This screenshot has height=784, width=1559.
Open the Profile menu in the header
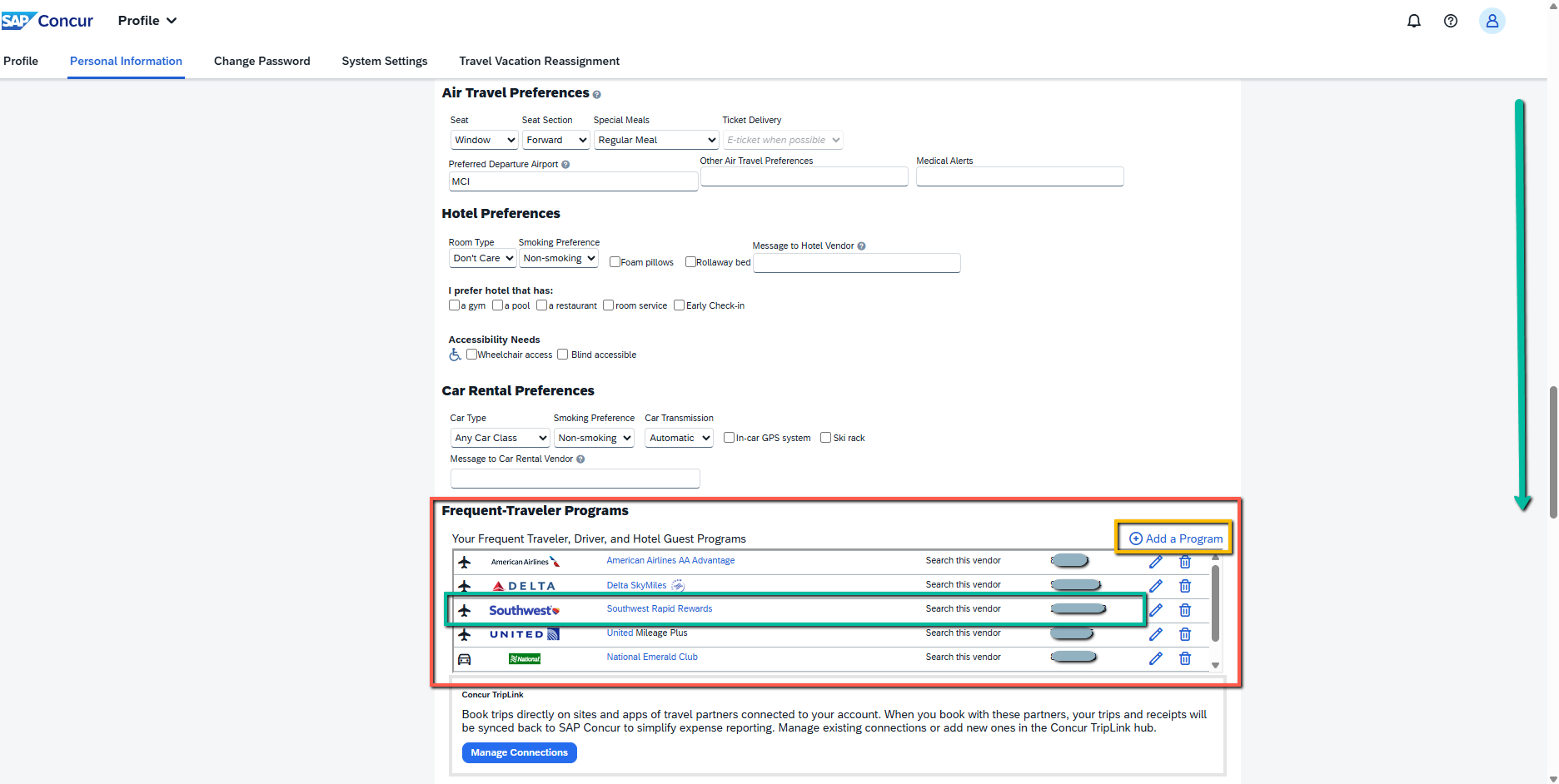click(147, 20)
